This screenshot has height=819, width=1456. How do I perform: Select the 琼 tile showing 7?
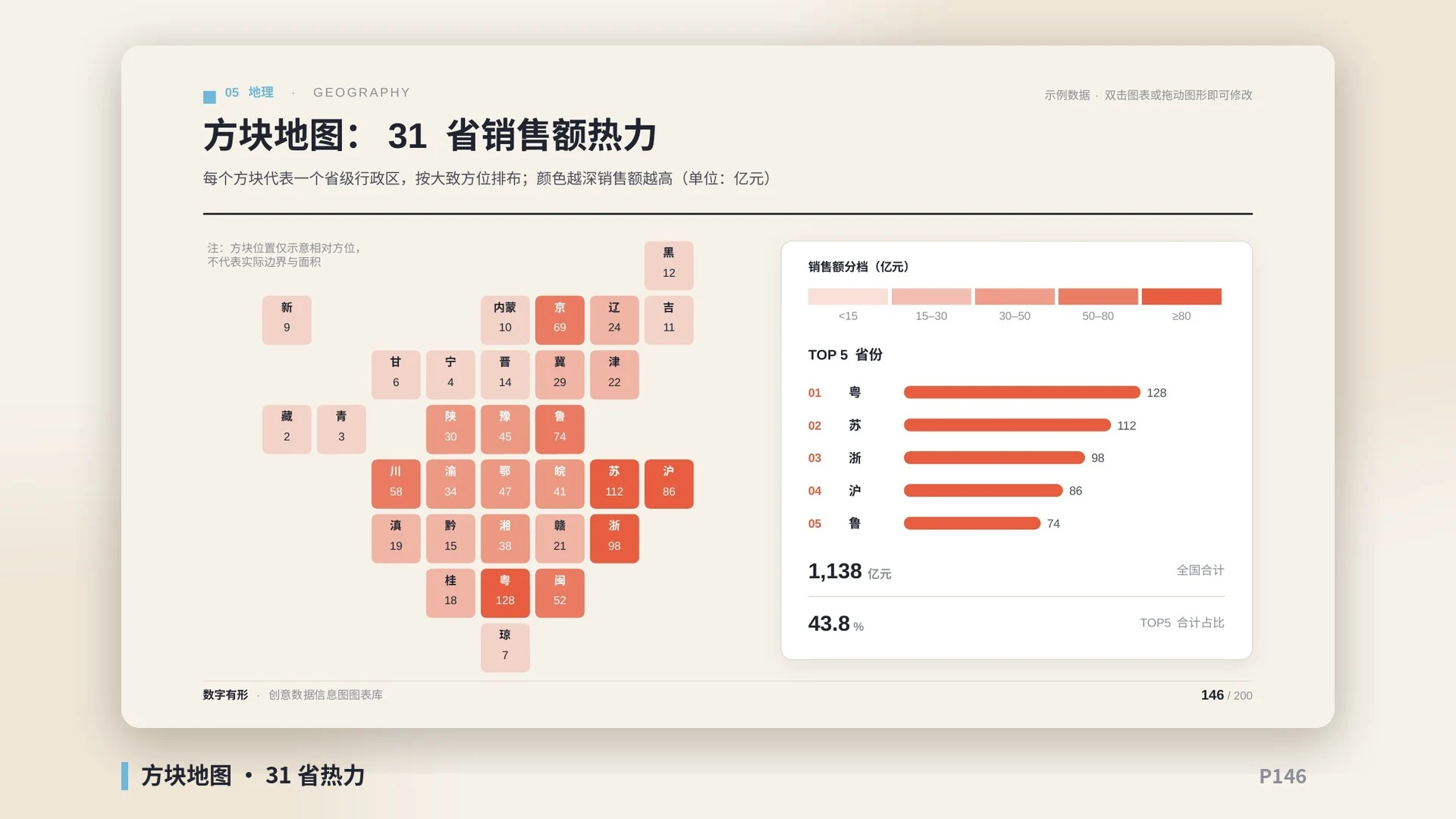point(505,648)
